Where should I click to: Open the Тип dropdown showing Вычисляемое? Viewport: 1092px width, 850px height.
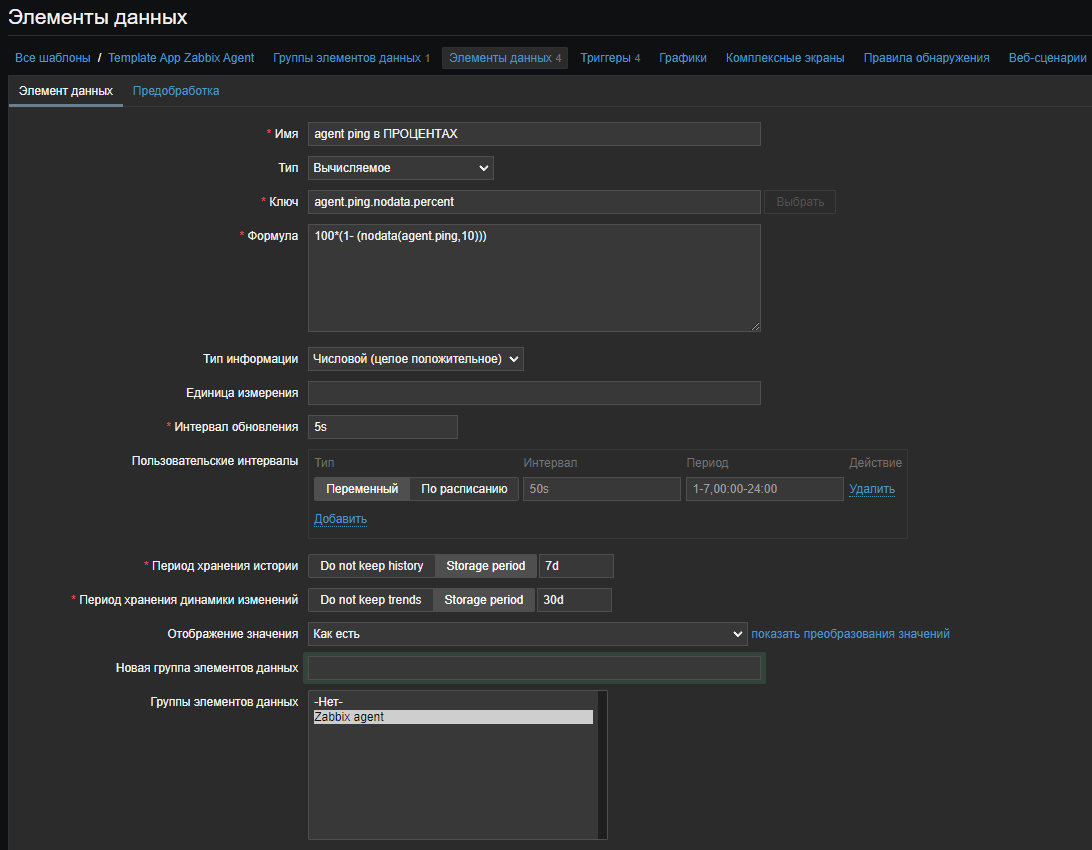tap(400, 167)
